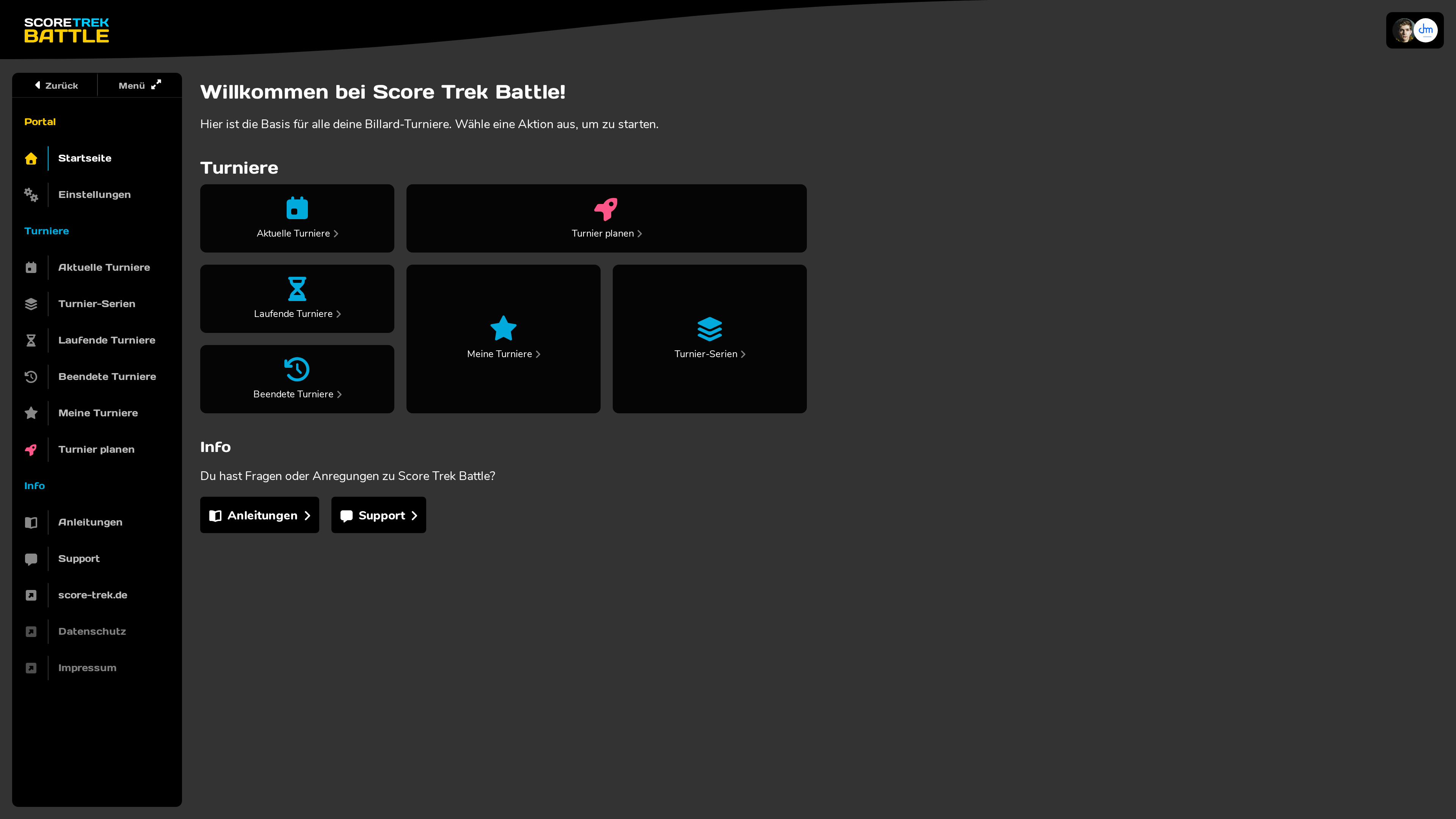This screenshot has height=819, width=1456.
Task: Open Turnier-Serien sidebar entry
Action: click(x=97, y=303)
